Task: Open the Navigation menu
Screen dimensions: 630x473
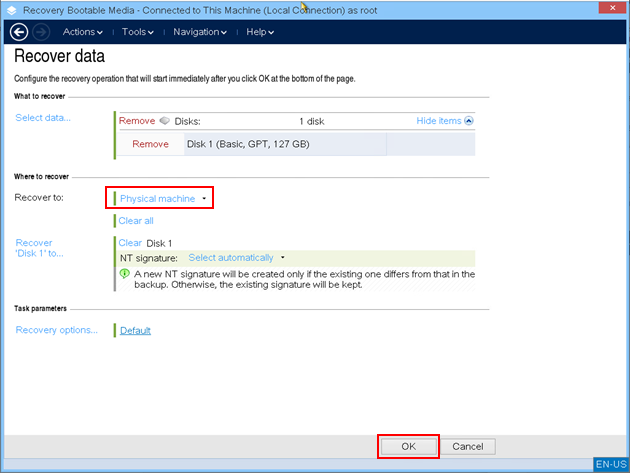Action: 199,32
